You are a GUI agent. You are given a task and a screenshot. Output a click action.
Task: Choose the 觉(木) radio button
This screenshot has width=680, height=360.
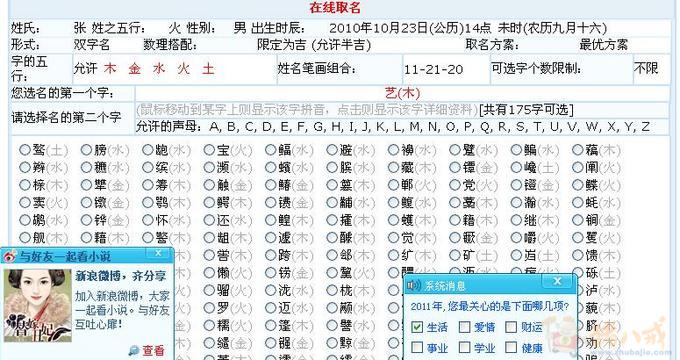[x=394, y=238]
